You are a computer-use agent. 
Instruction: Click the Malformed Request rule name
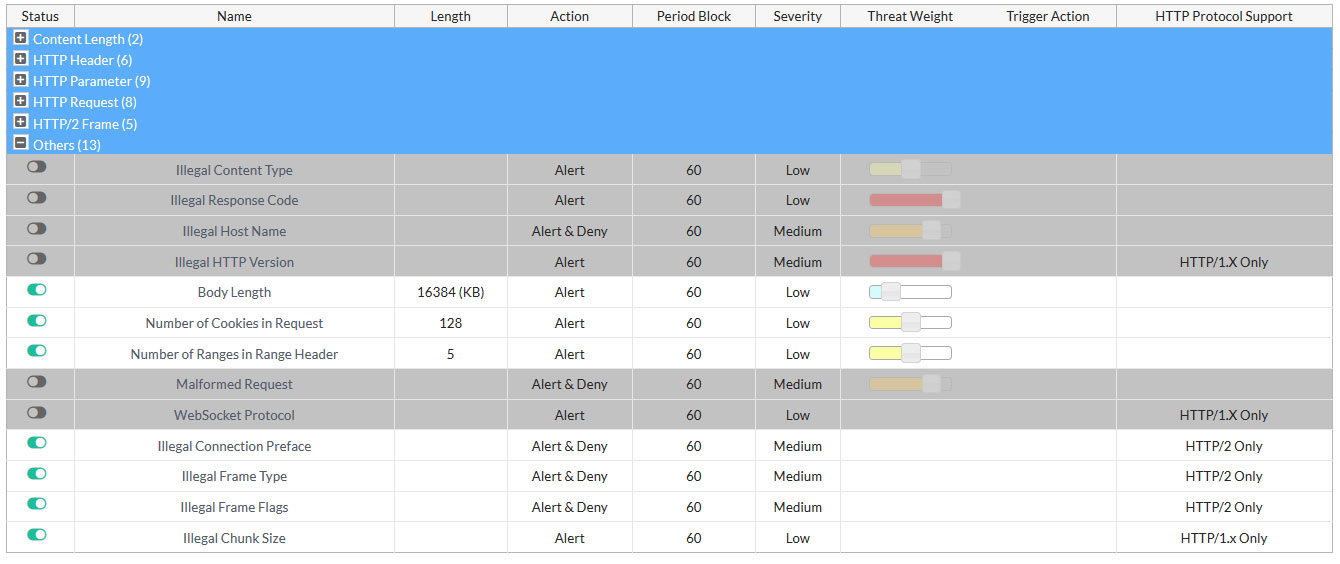point(234,384)
